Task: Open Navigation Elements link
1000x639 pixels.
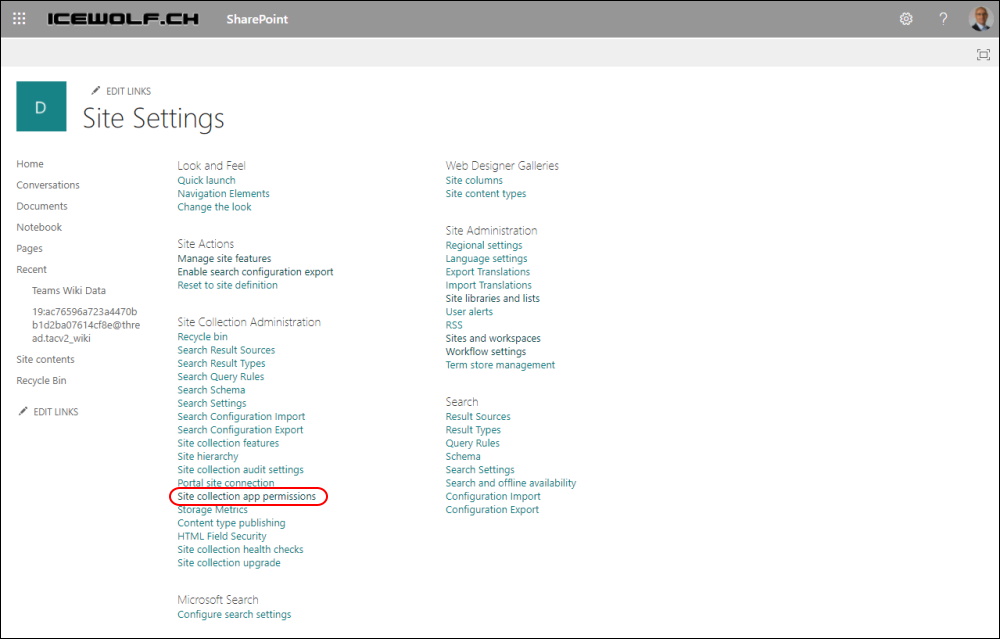Action: point(223,194)
